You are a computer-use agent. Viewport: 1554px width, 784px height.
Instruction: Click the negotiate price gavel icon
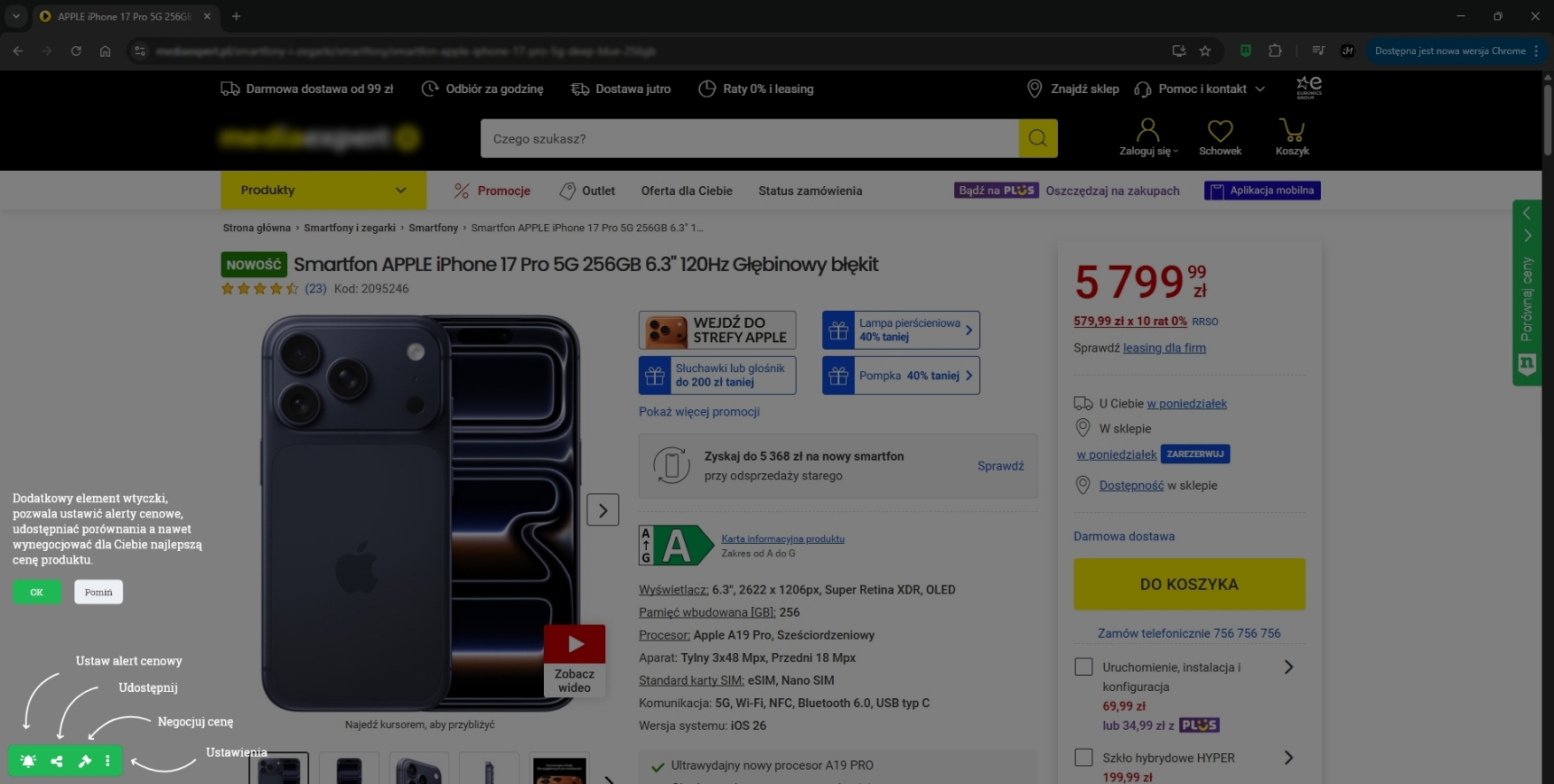85,761
